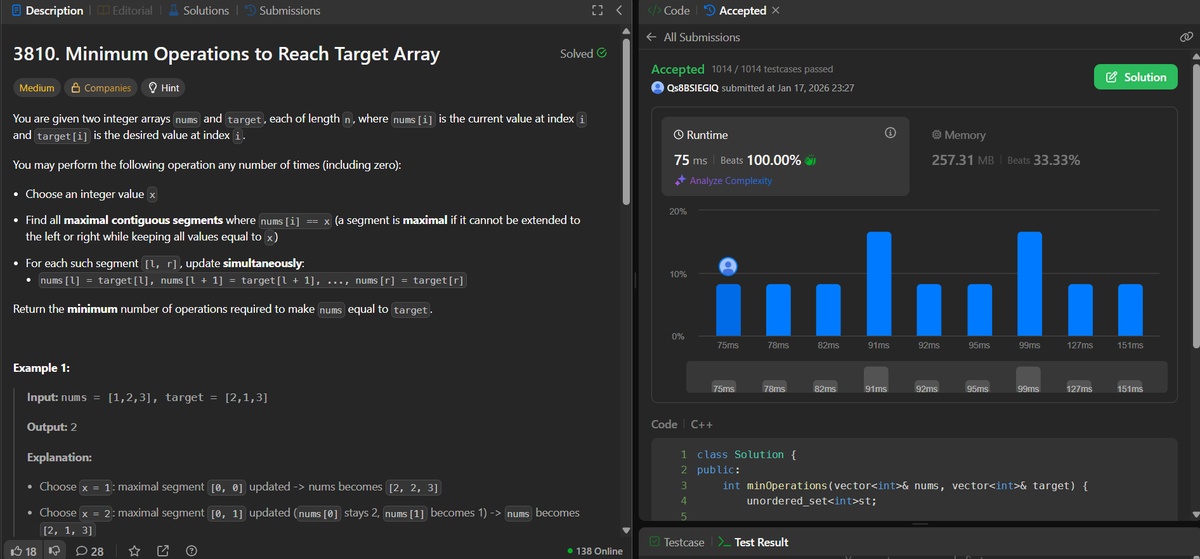1200x559 pixels.
Task: Select the 75ms thumb in the range slider
Action: [723, 387]
